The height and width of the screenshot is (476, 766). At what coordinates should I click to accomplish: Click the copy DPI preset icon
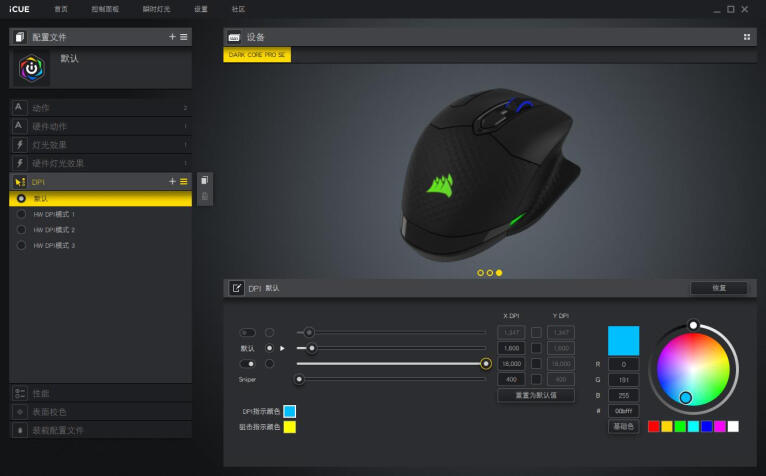[x=204, y=180]
